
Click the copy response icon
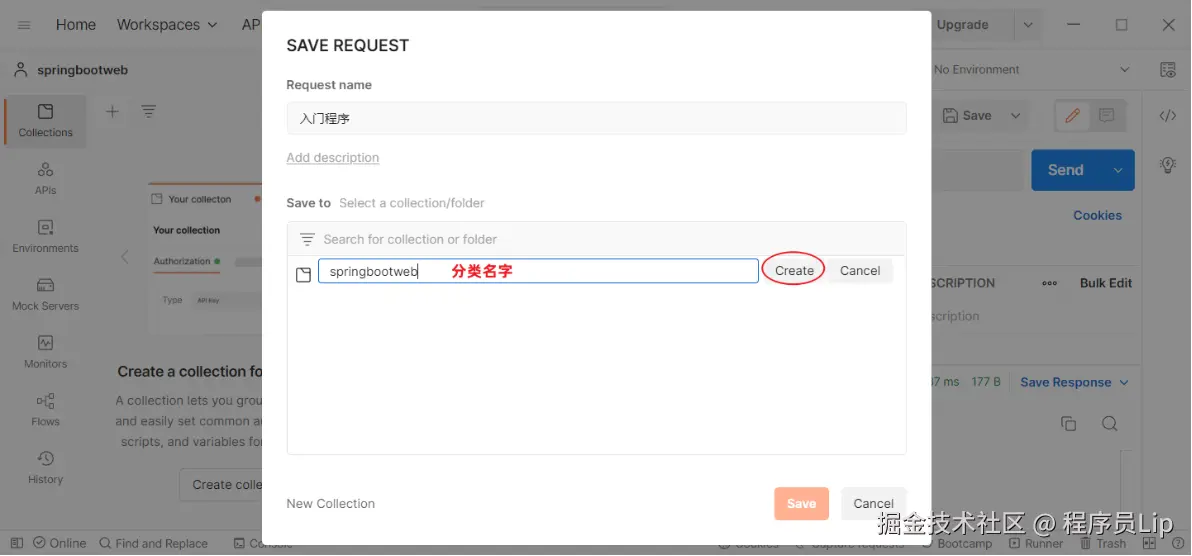1068,424
